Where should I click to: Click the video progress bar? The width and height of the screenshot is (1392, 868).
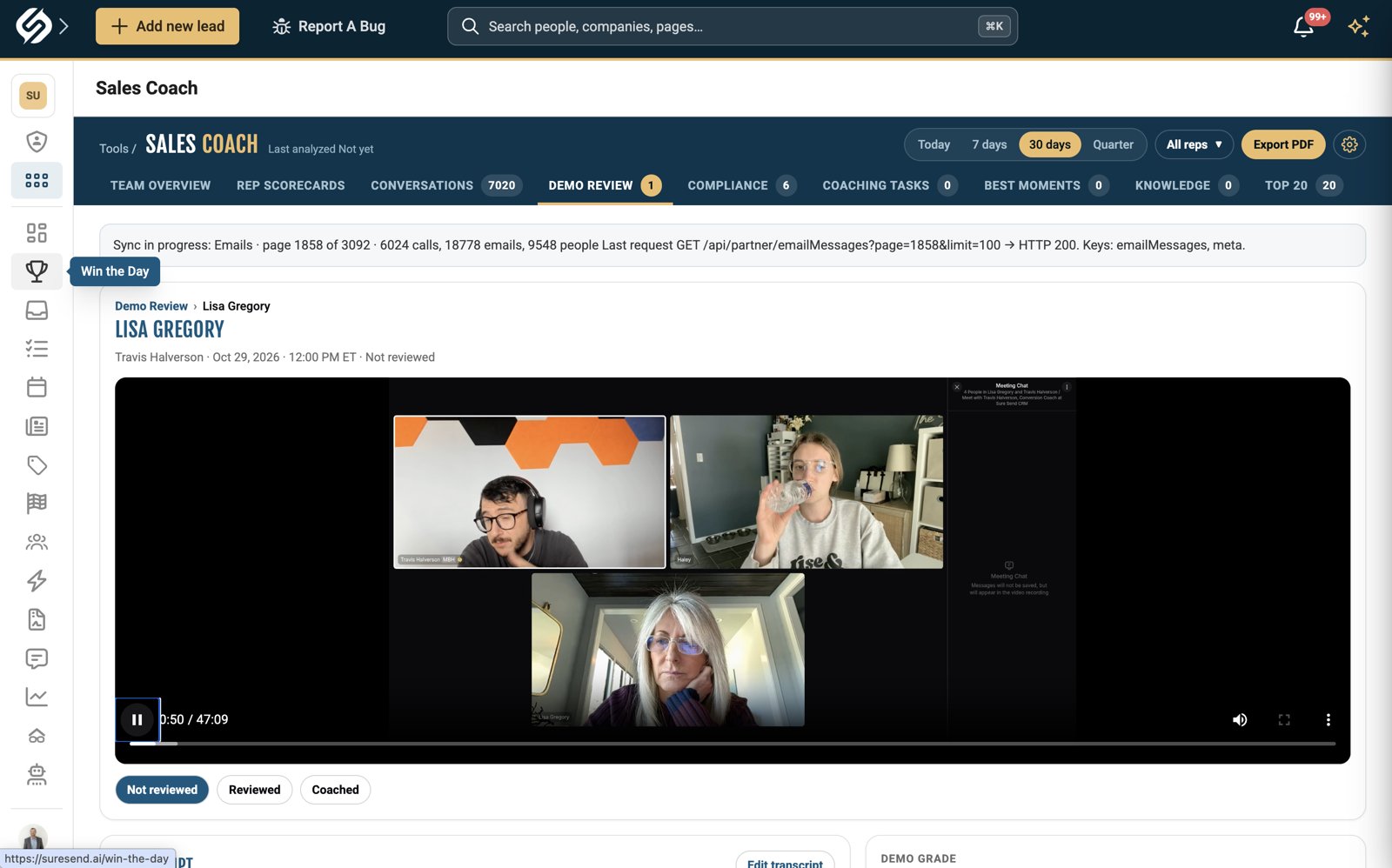click(x=733, y=744)
